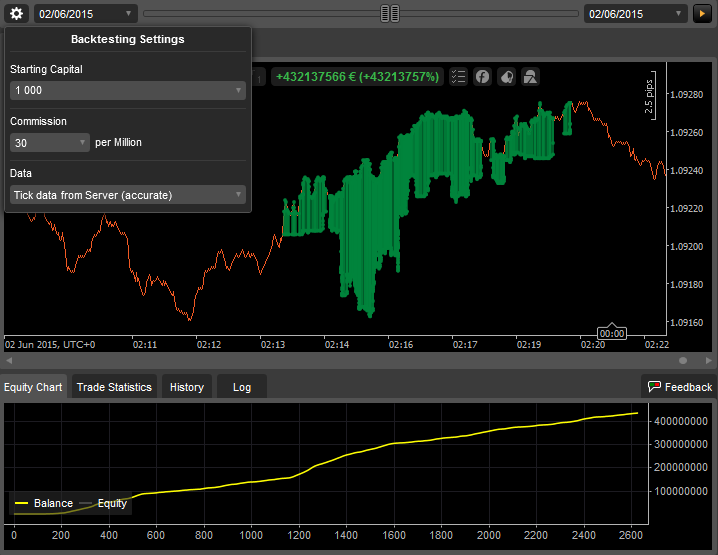Click the date range slider handle
Image resolution: width=718 pixels, height=555 pixels.
pos(390,13)
